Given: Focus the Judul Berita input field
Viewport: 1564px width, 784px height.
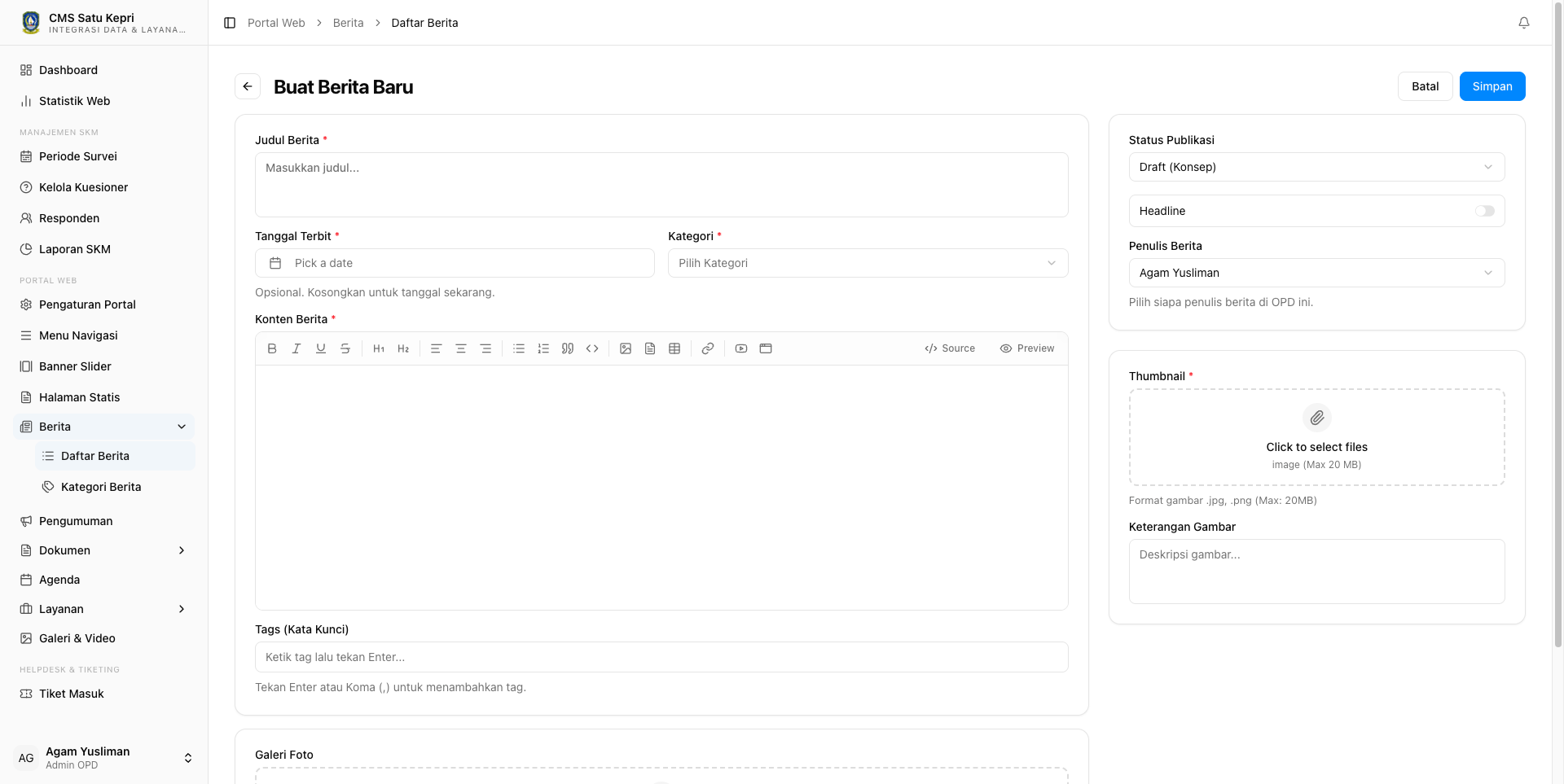Looking at the screenshot, I should point(661,185).
